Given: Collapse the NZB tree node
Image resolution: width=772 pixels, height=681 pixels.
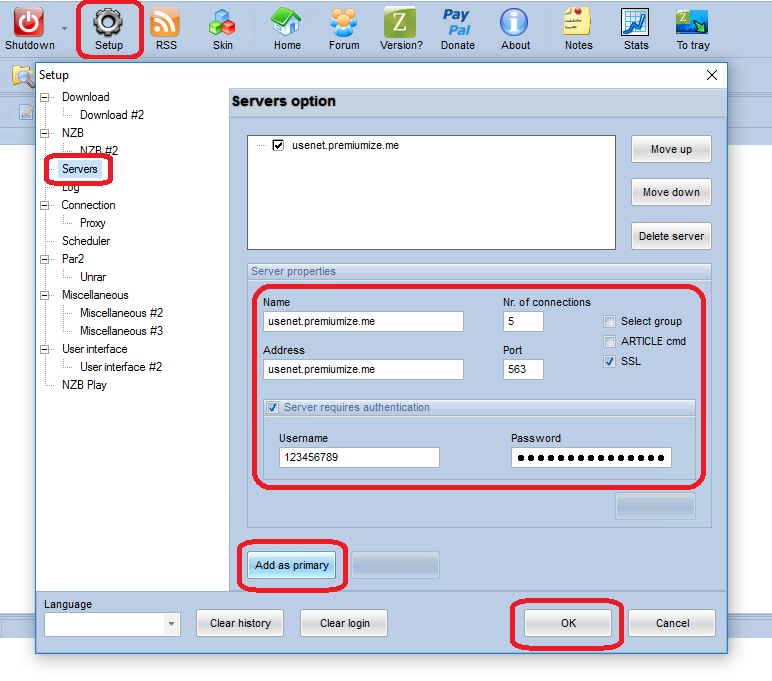Looking at the screenshot, I should click(x=45, y=133).
